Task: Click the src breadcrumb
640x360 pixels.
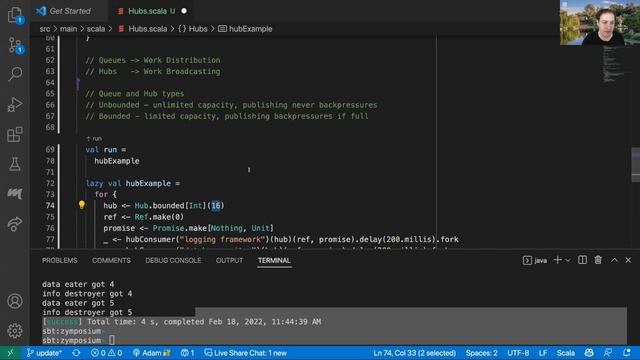Action: point(45,29)
